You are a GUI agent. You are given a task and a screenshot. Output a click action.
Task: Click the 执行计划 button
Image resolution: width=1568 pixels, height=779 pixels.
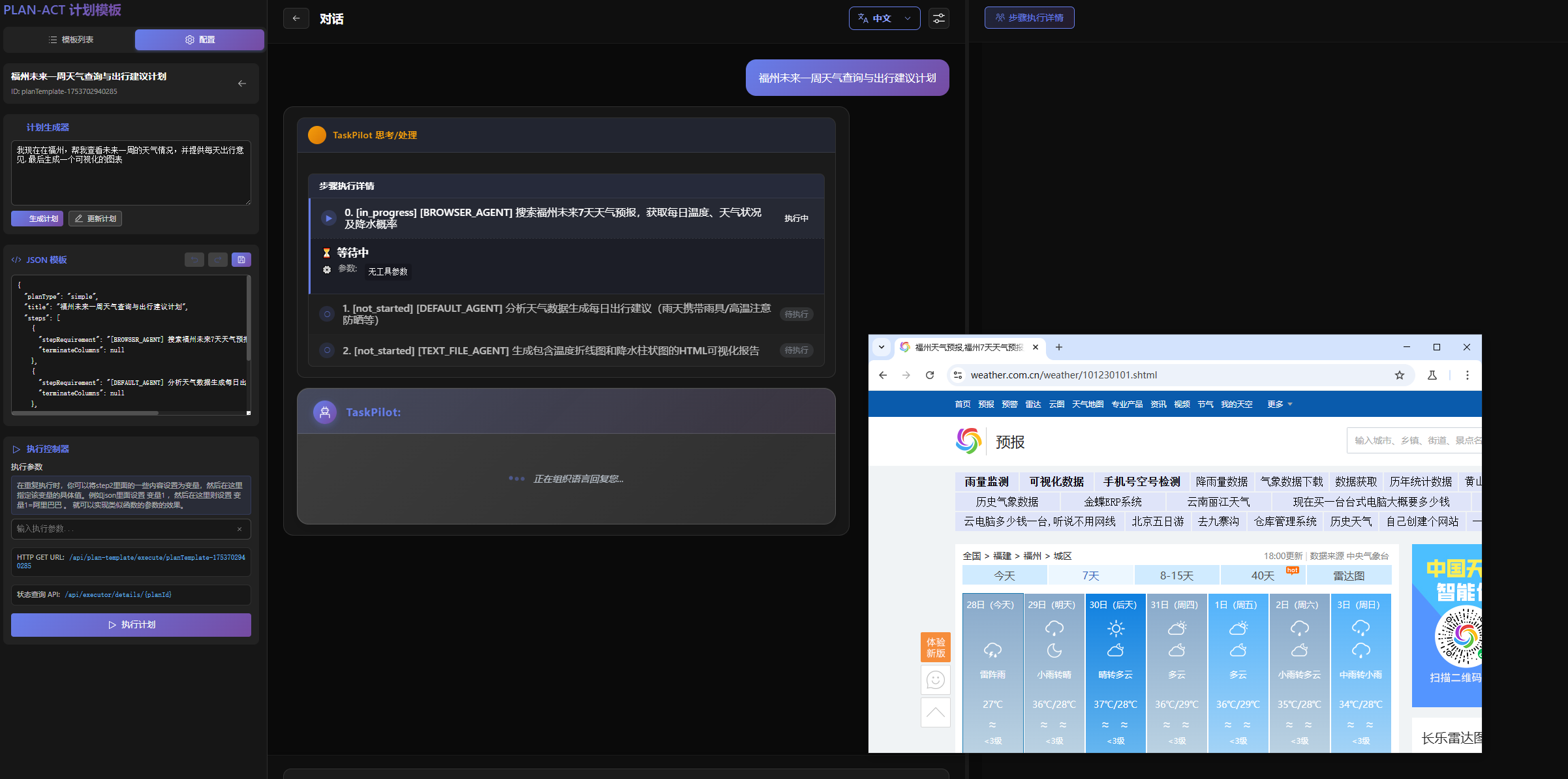tap(131, 625)
